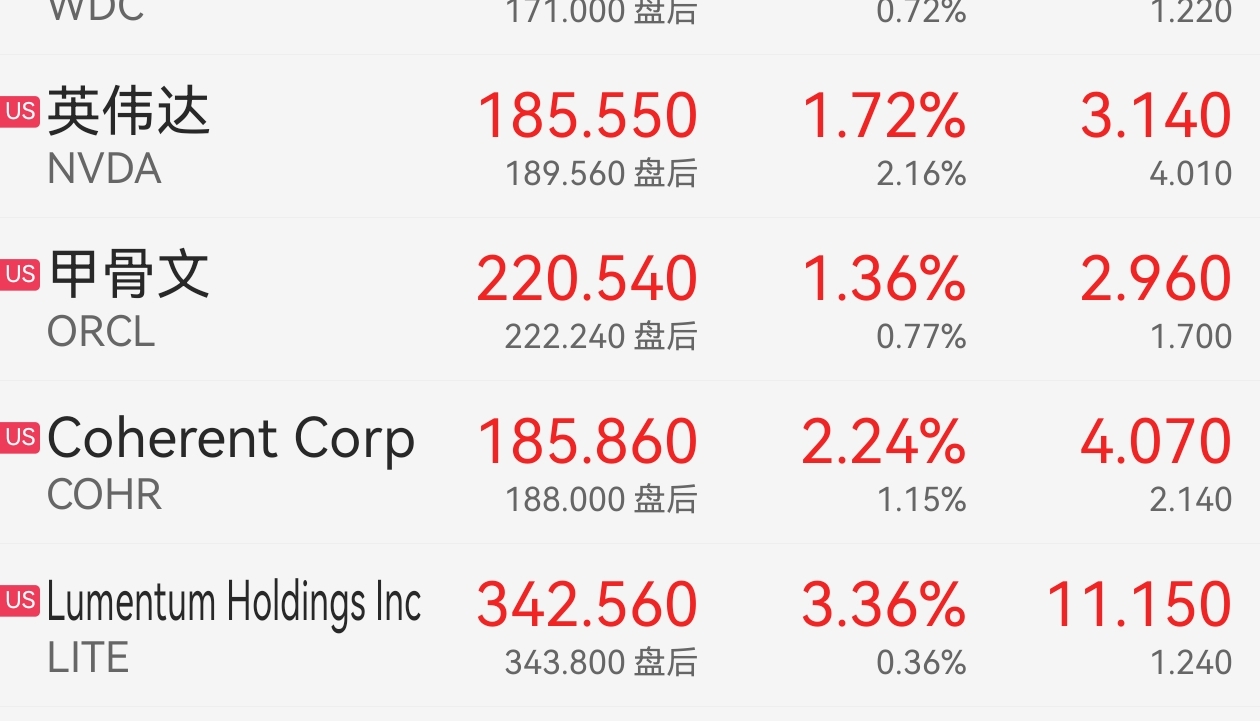Open the 甲骨文 stock entry
Image resolution: width=1260 pixels, height=721 pixels.
[x=630, y=299]
